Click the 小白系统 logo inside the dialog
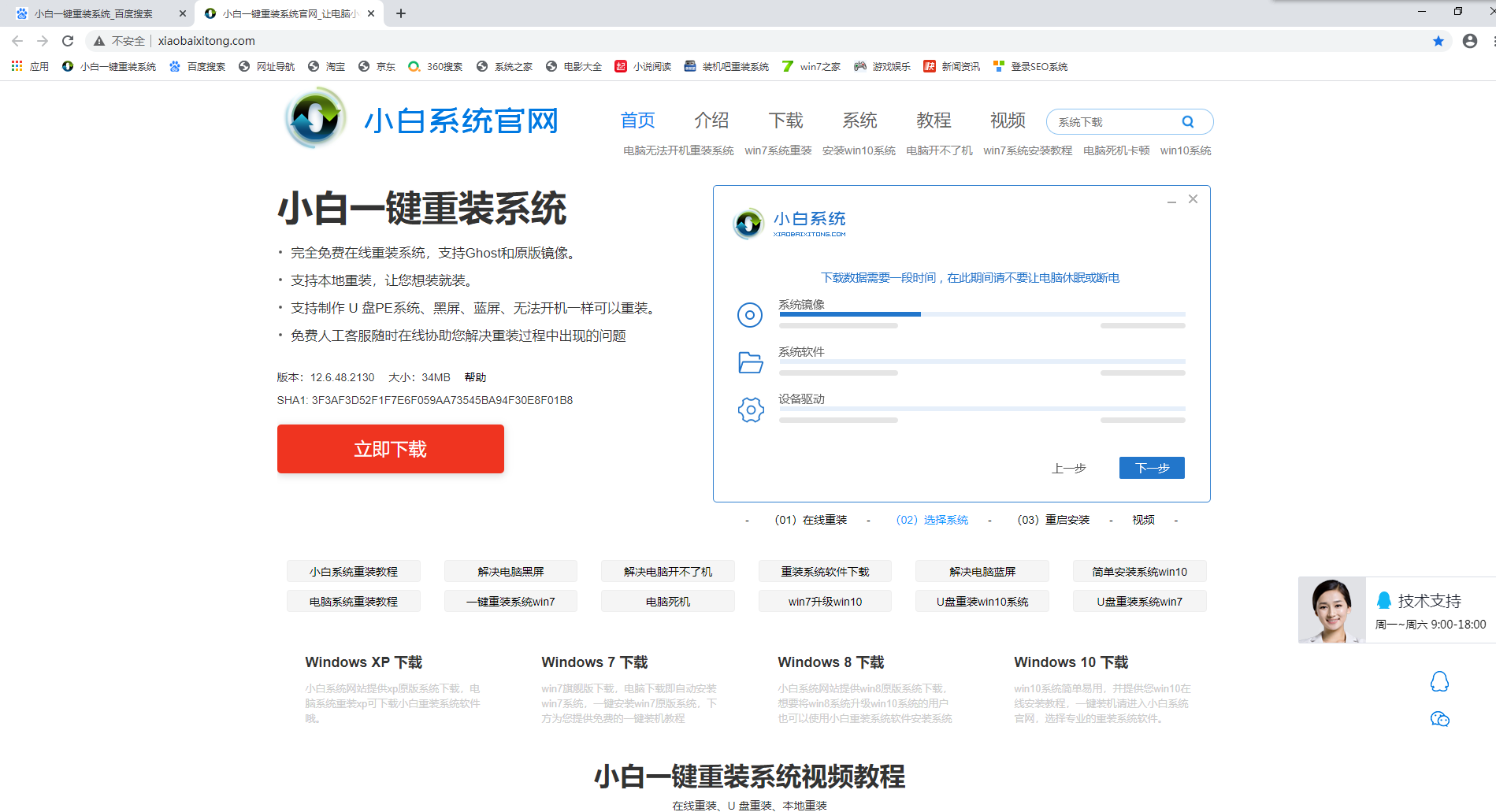 pyautogui.click(x=748, y=223)
